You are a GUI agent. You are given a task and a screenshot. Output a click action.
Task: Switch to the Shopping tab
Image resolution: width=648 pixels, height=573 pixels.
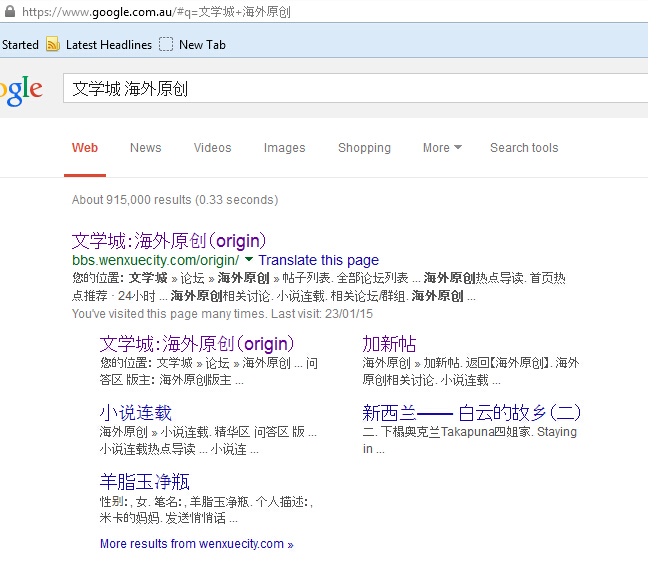pyautogui.click(x=364, y=147)
